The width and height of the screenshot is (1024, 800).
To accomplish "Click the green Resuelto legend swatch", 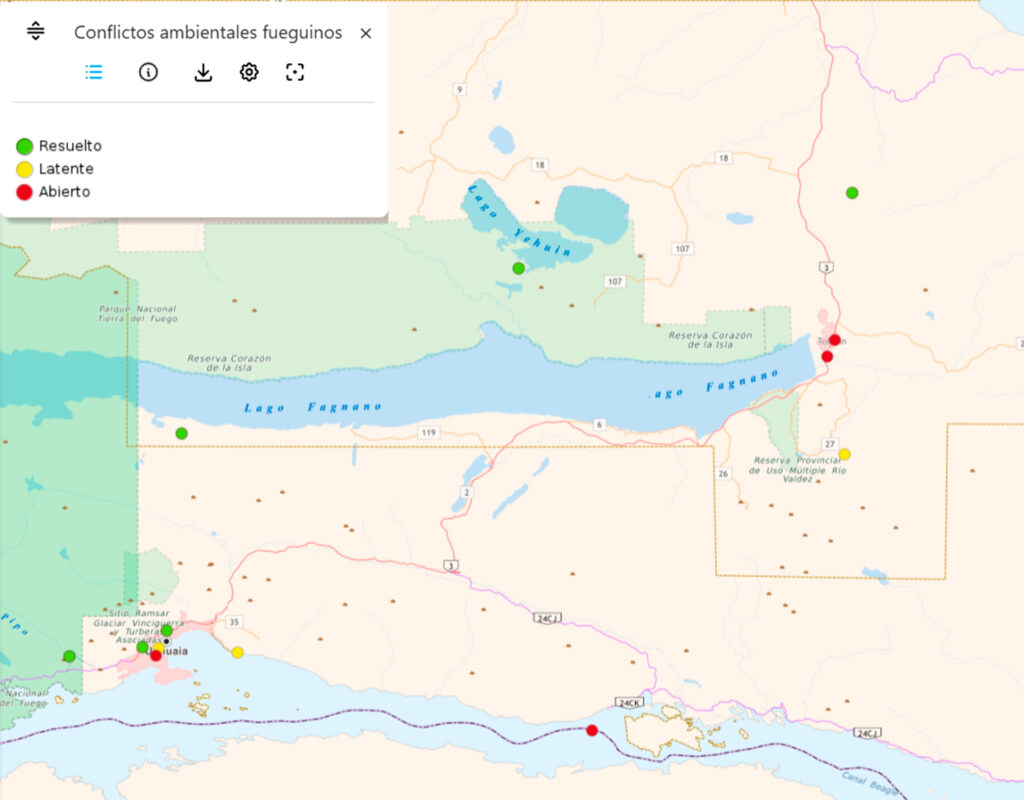I will [25, 147].
